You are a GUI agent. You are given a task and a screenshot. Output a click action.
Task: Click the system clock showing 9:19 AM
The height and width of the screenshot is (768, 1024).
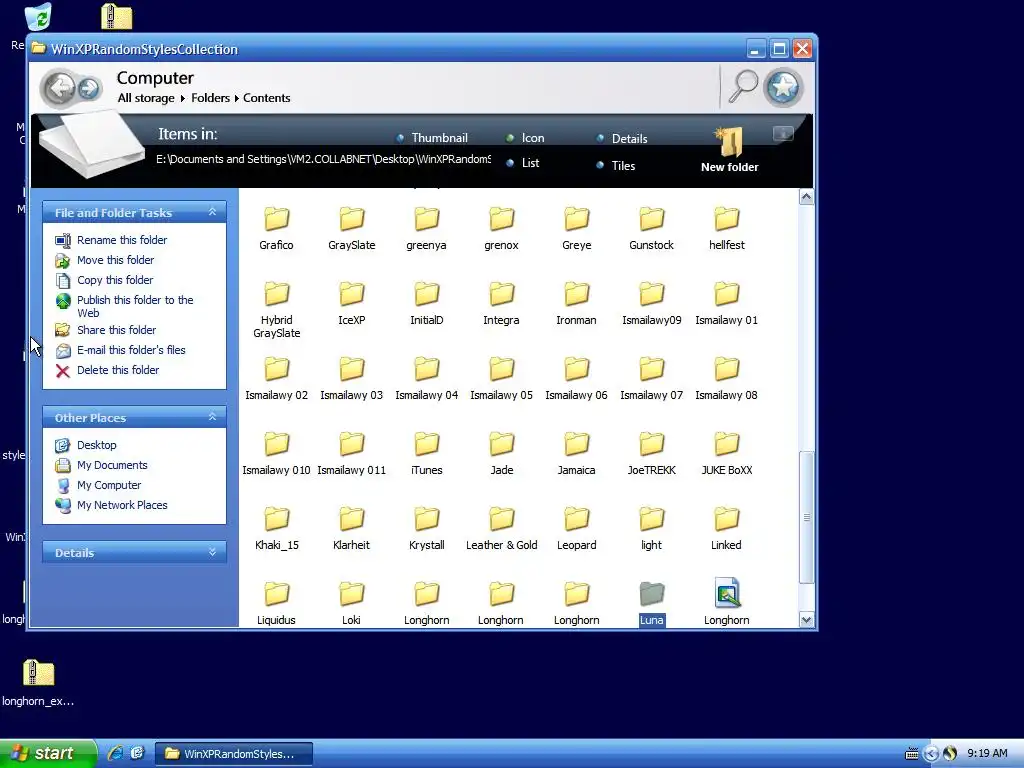[987, 753]
